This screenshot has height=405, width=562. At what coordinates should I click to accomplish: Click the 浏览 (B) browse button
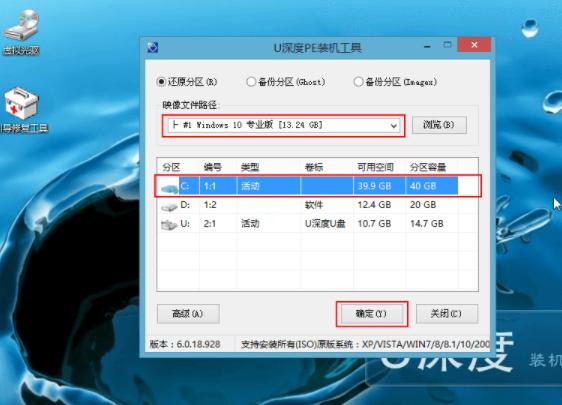click(x=439, y=125)
